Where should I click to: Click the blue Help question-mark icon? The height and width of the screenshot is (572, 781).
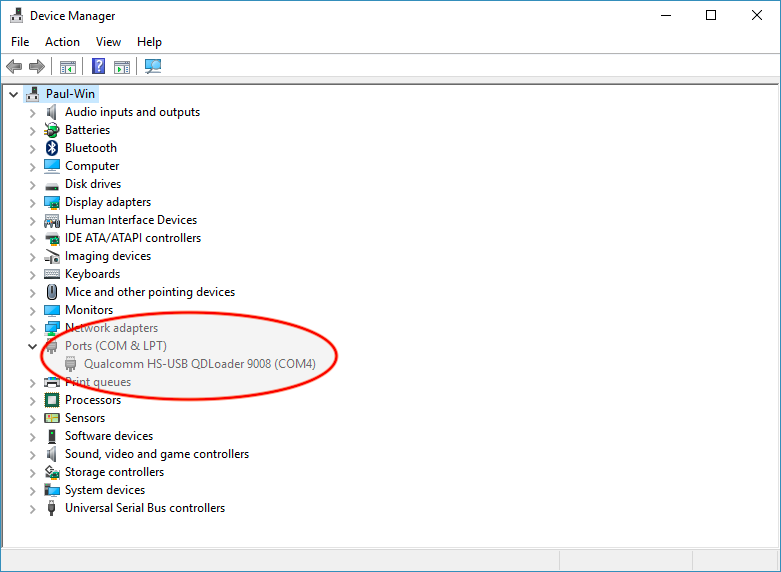click(99, 66)
